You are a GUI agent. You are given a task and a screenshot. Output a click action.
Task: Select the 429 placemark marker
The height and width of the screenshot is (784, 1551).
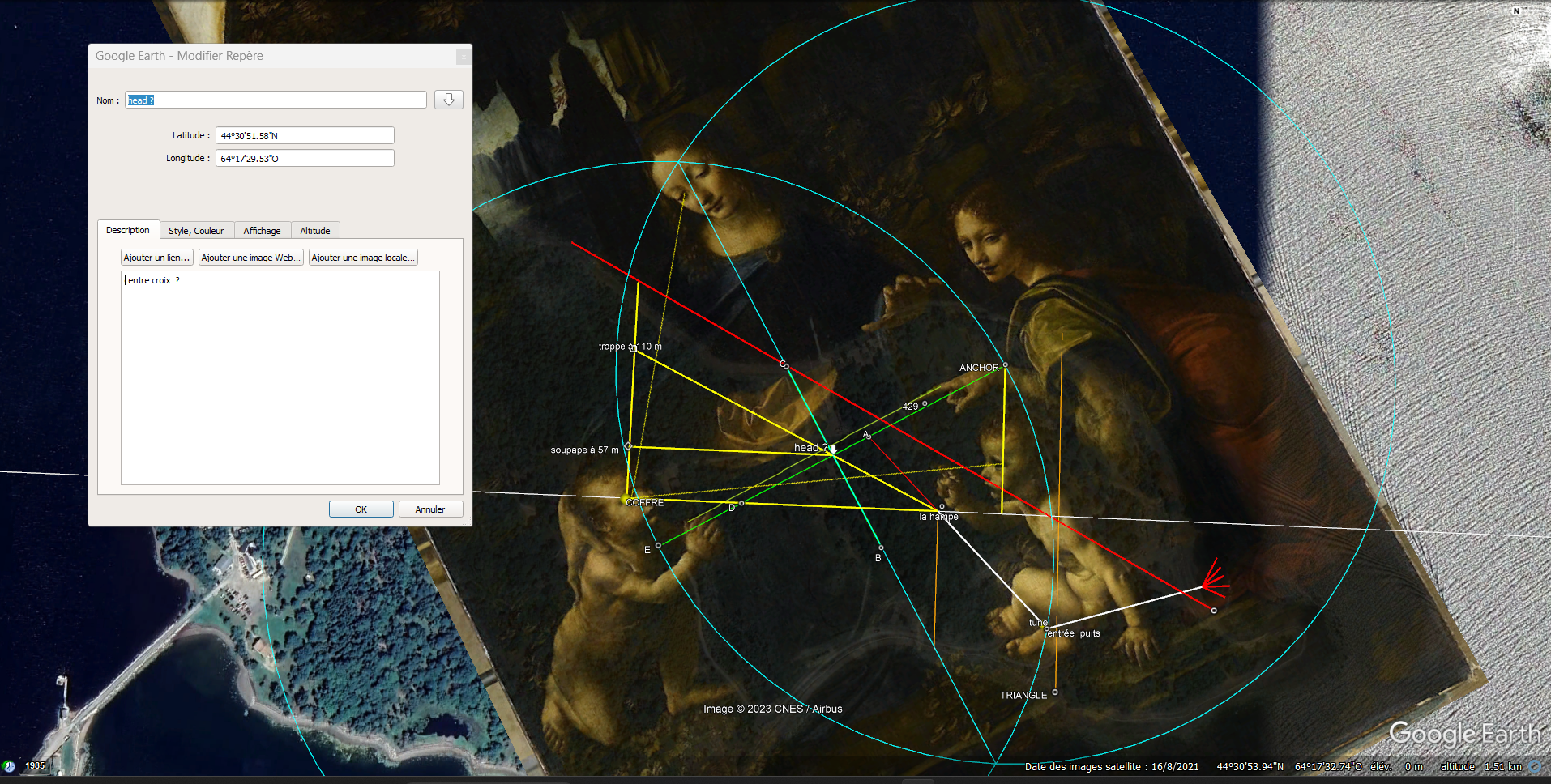(x=925, y=403)
